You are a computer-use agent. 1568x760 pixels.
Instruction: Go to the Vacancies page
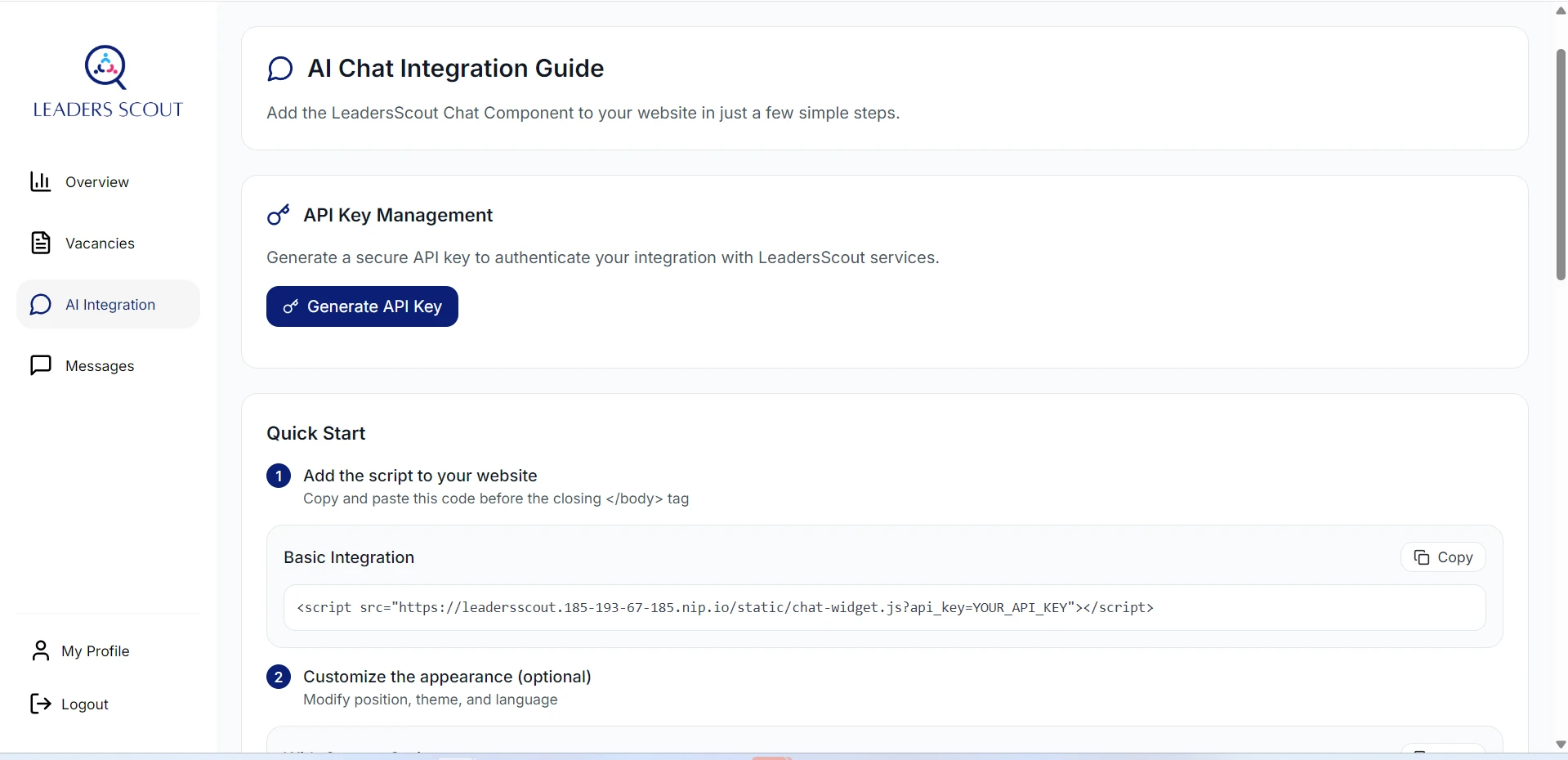click(100, 244)
